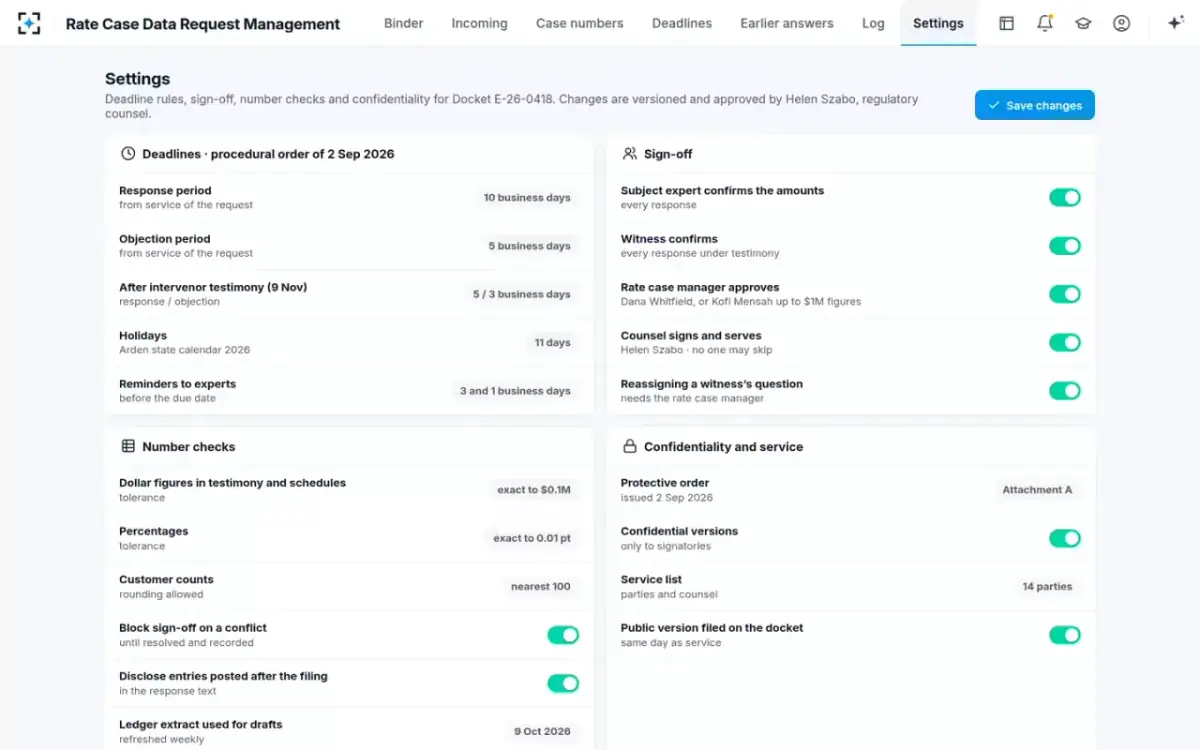Edit the 5 / 3 business days value

(522, 294)
